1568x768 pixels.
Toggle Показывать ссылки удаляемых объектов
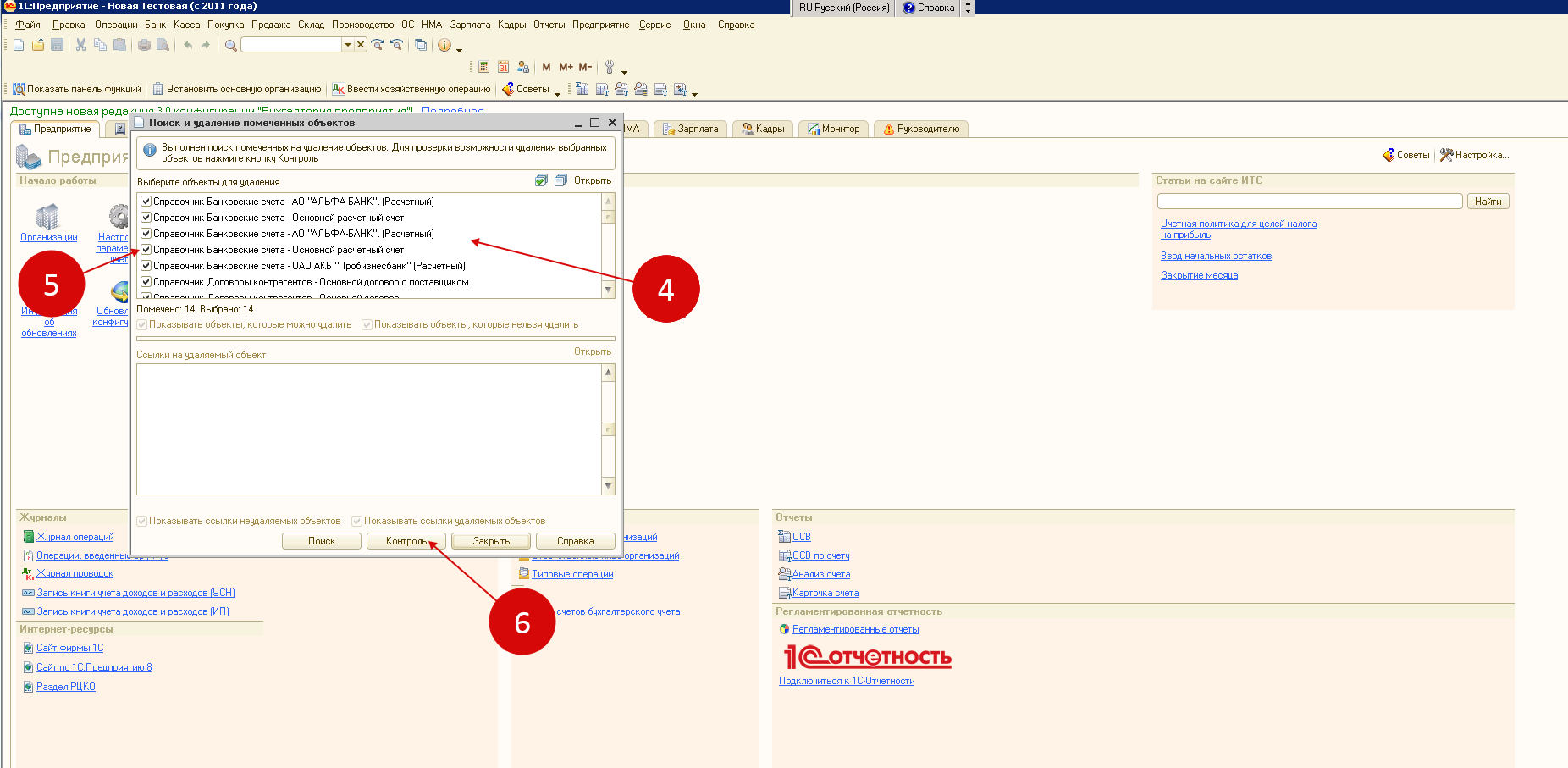click(x=356, y=521)
